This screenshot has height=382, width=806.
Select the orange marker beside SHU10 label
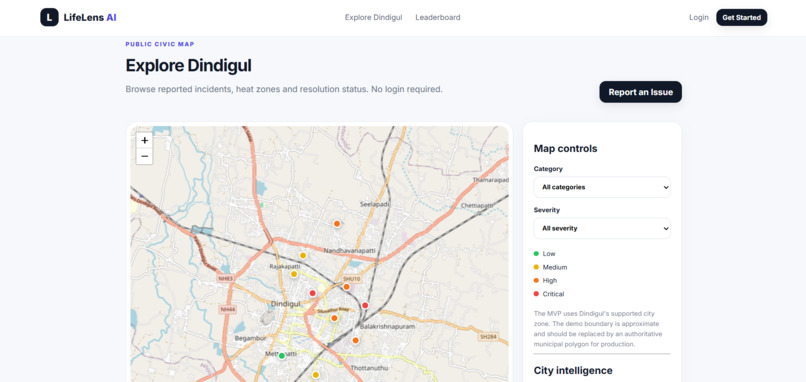[346, 287]
